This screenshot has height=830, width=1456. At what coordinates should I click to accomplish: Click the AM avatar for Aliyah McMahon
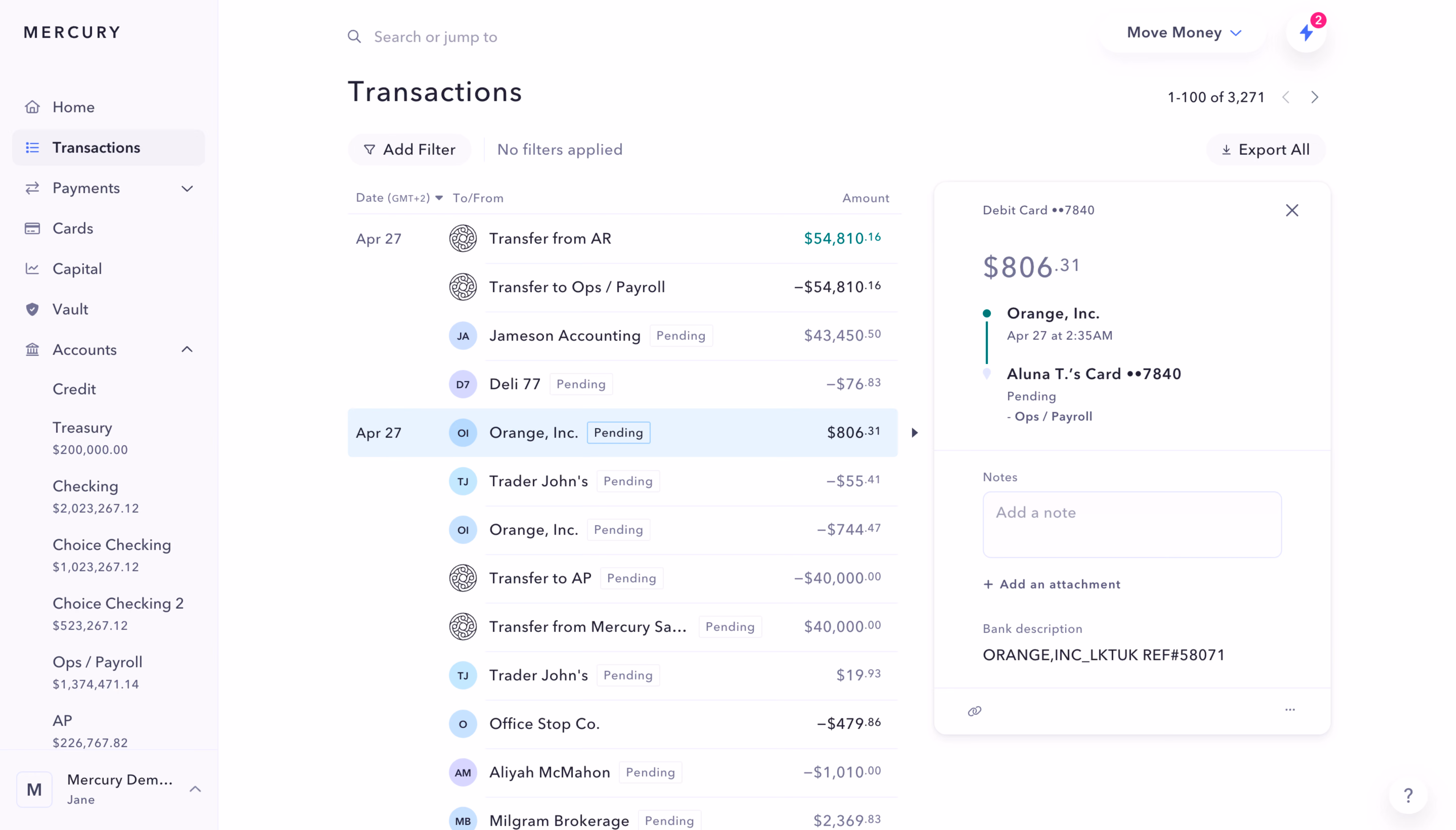pos(463,772)
